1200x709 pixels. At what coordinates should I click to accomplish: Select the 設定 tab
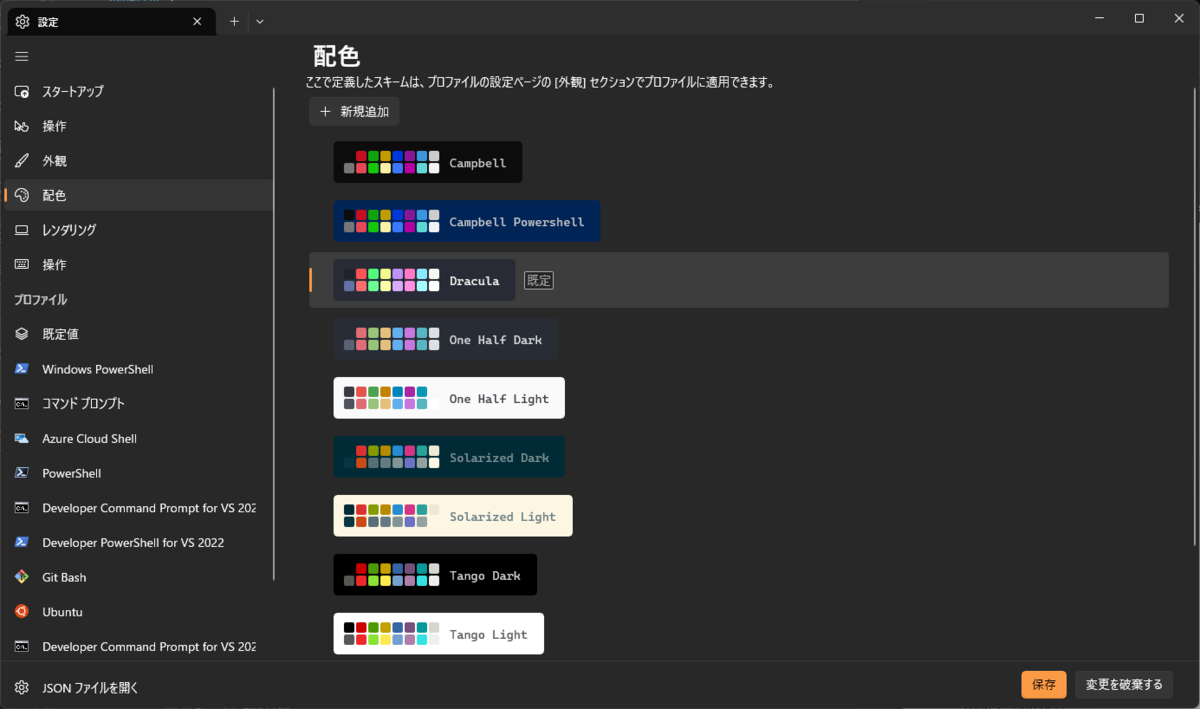[x=111, y=21]
